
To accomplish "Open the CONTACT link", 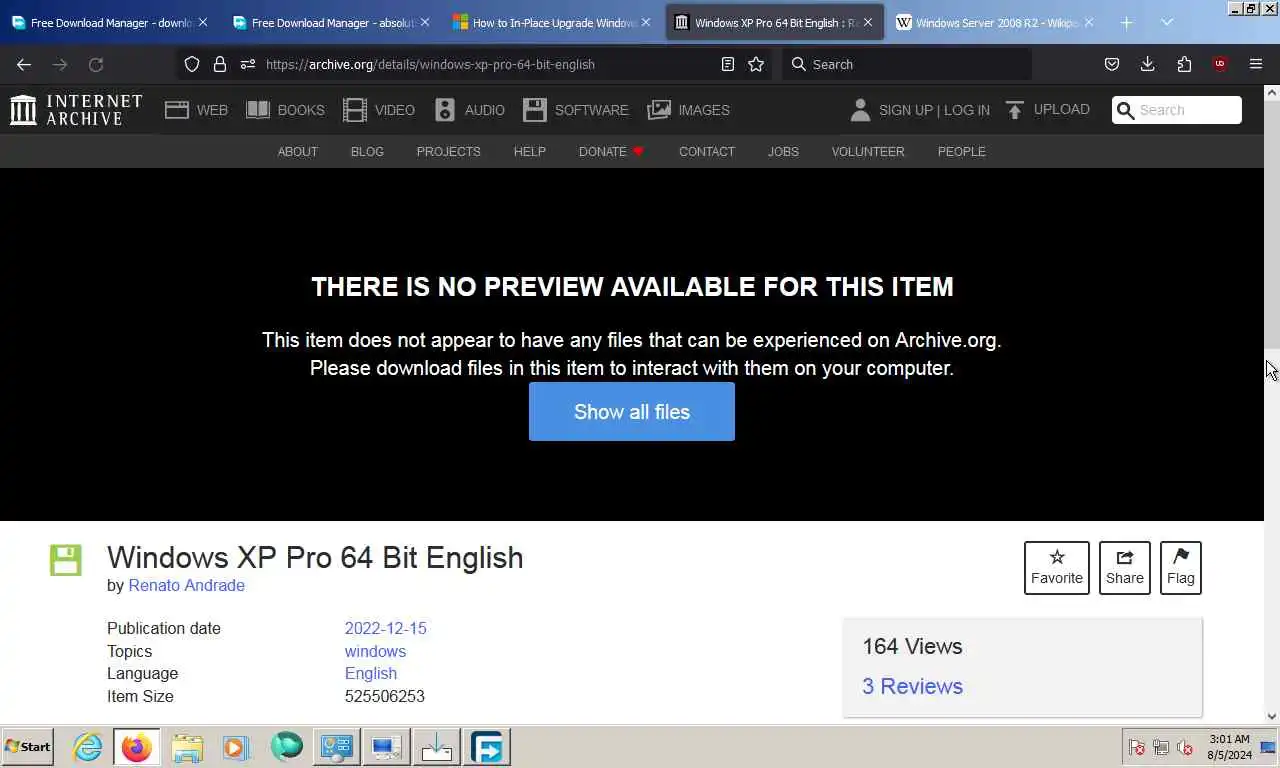I will [x=707, y=152].
